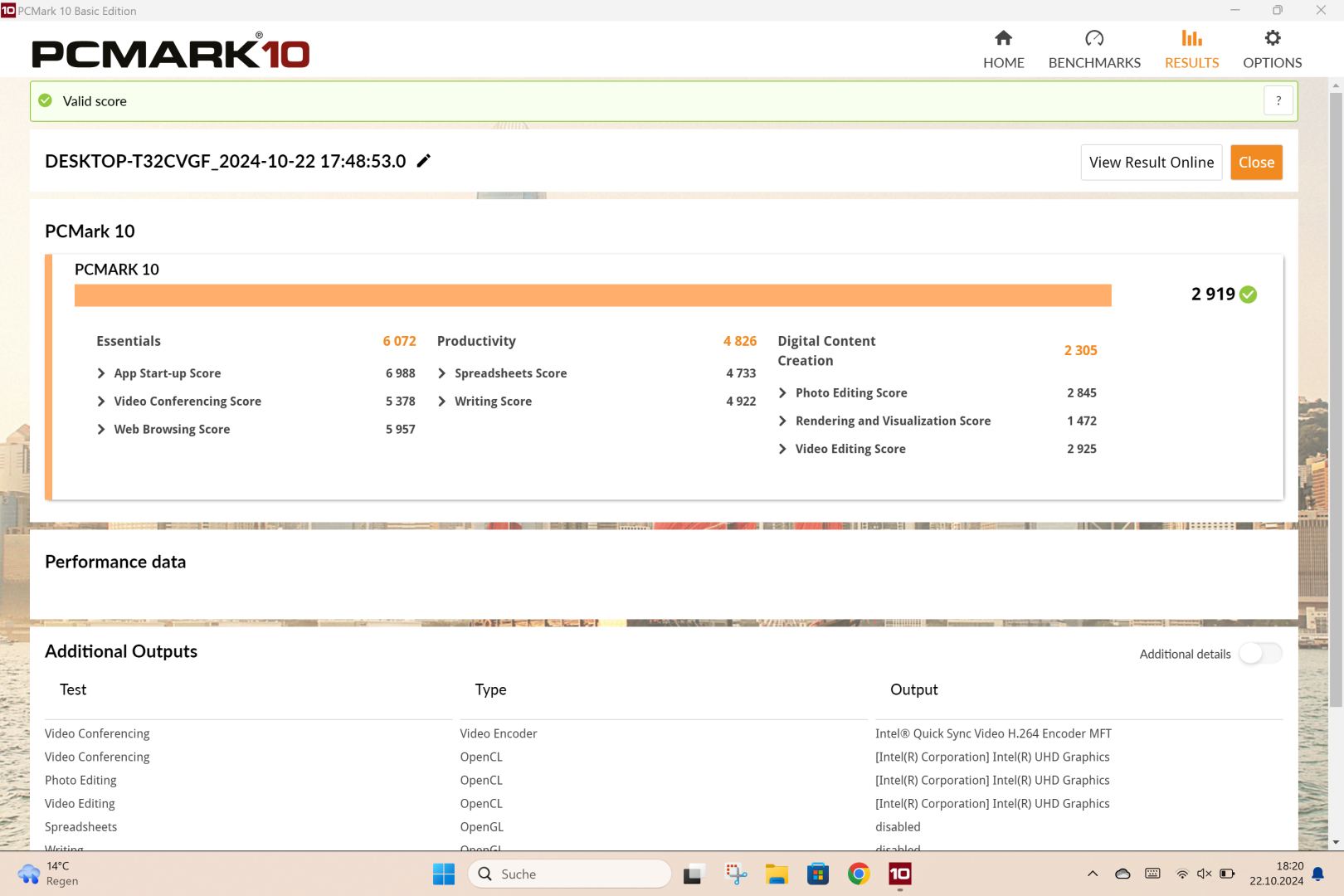The image size is (1344, 896).
Task: Click the green valid score checkmark icon
Action: pos(46,100)
